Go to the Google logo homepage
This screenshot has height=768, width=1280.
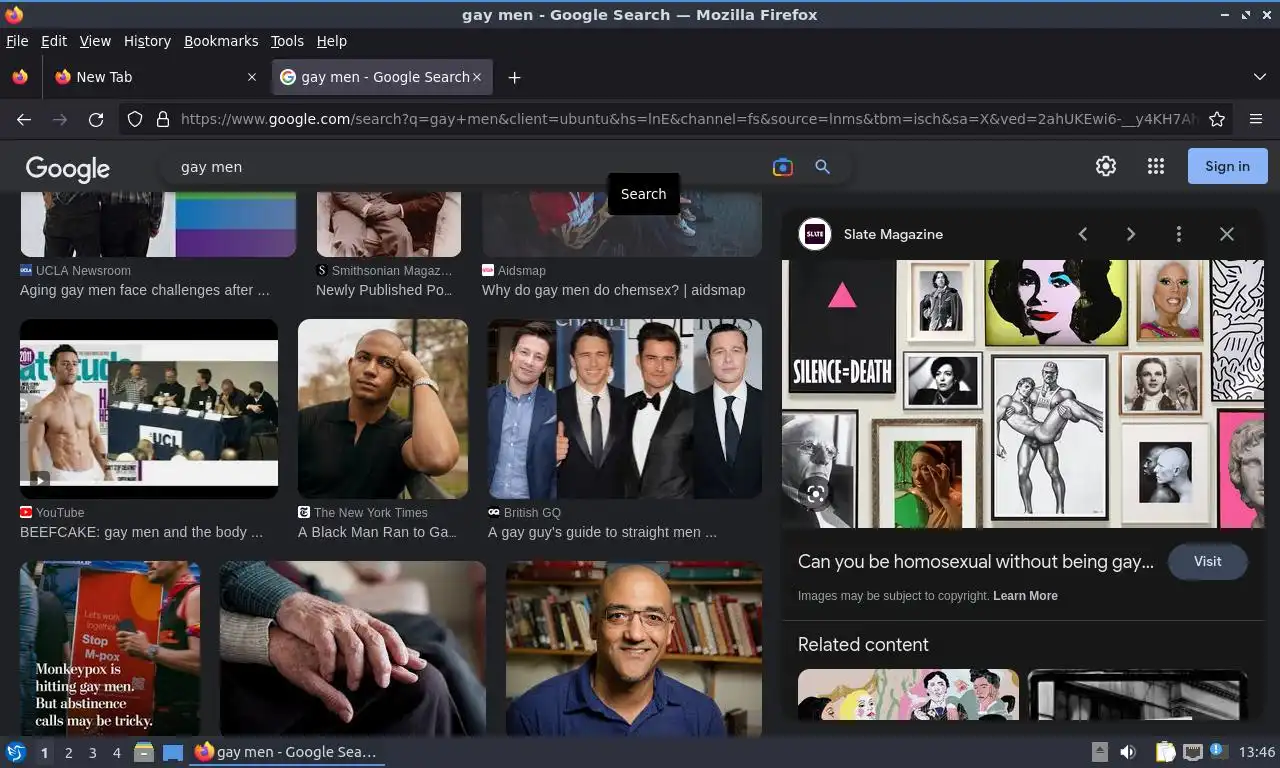68,169
